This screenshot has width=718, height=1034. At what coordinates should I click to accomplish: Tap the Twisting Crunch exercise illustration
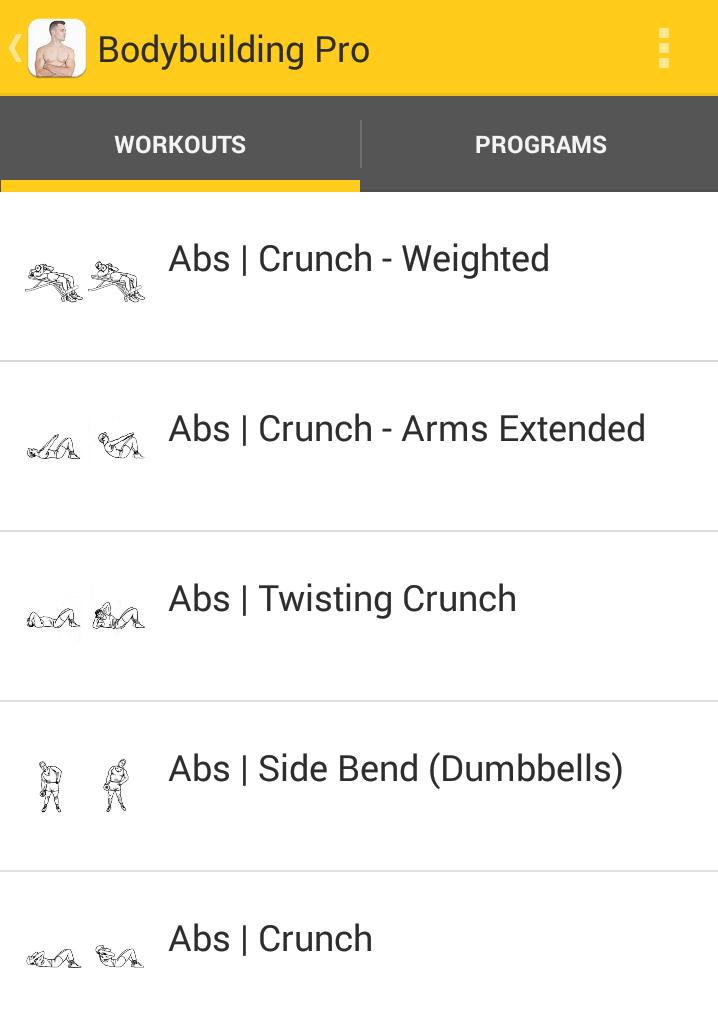click(86, 613)
